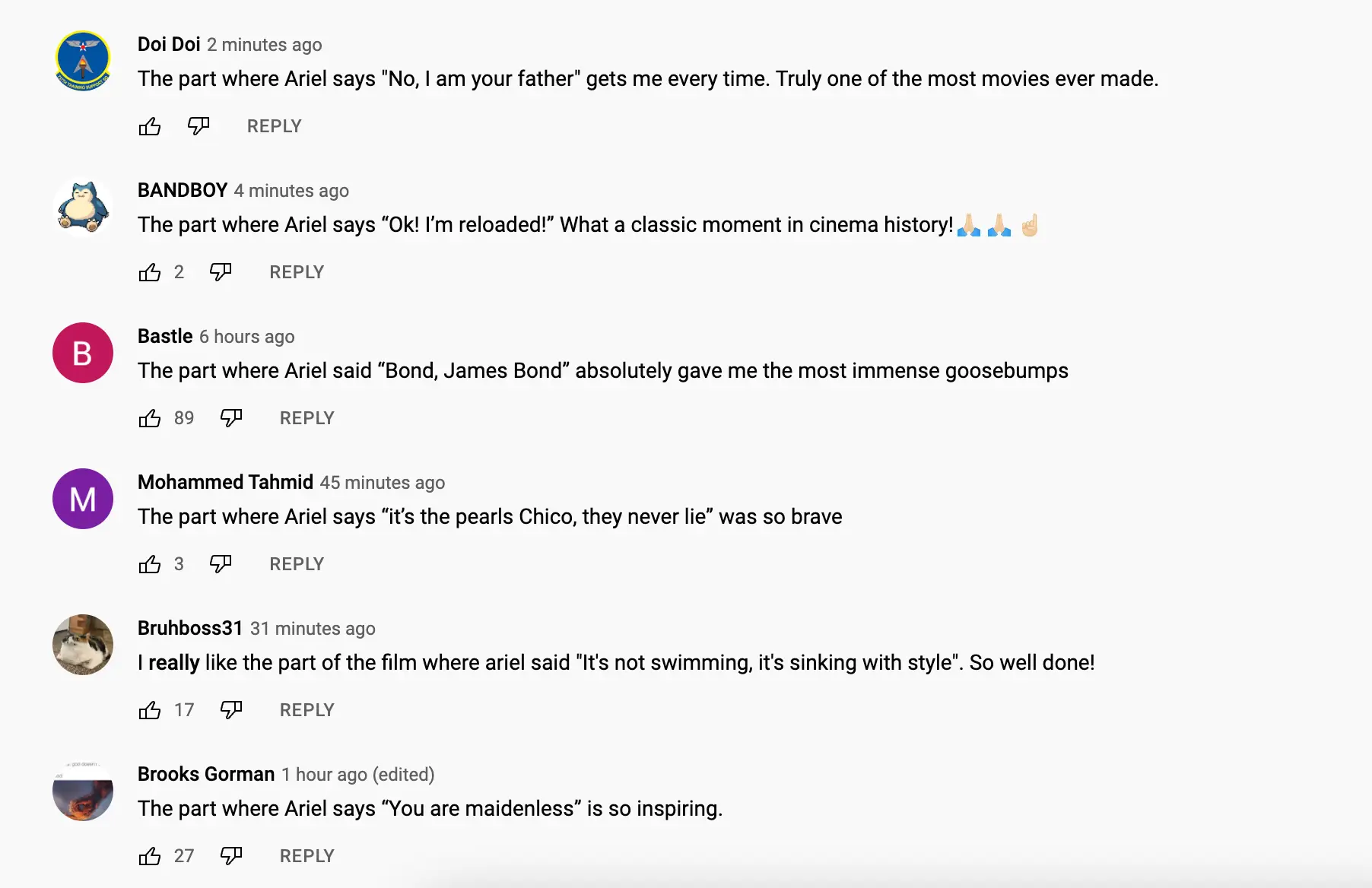Click thumbs up on BANDBOY's comment
Viewport: 1372px width, 888px height.
150,272
